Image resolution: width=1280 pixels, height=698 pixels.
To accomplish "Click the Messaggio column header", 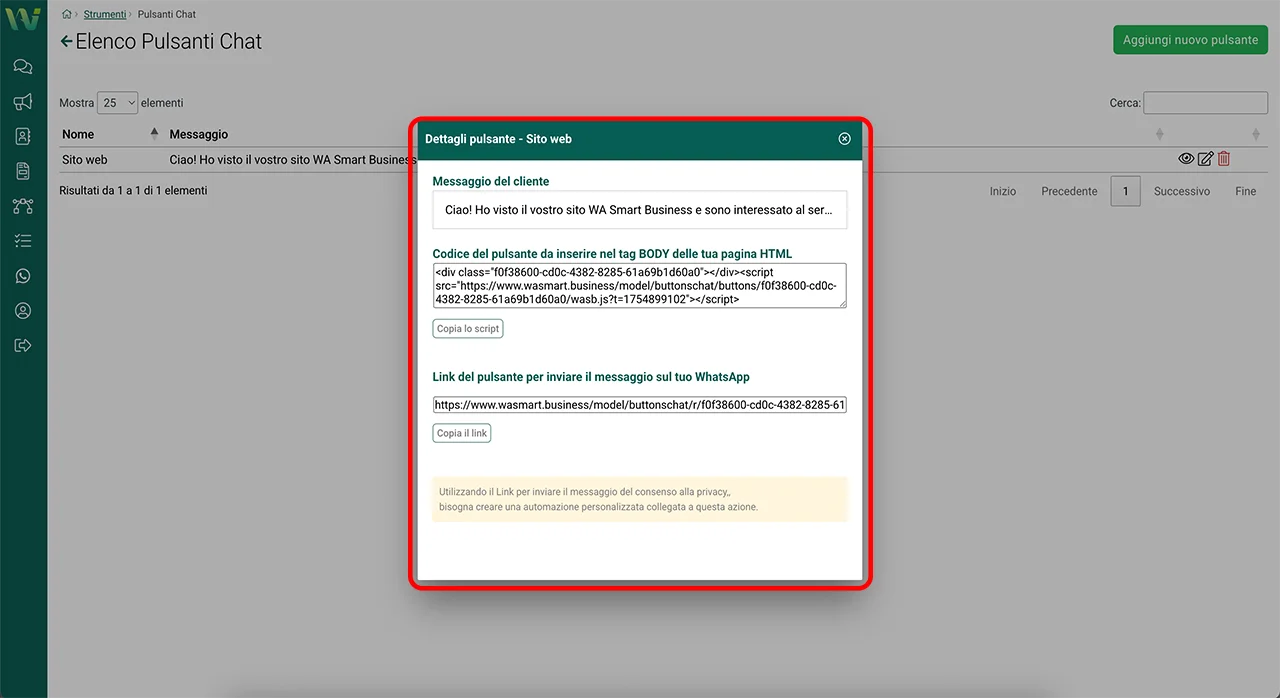I will tap(199, 134).
